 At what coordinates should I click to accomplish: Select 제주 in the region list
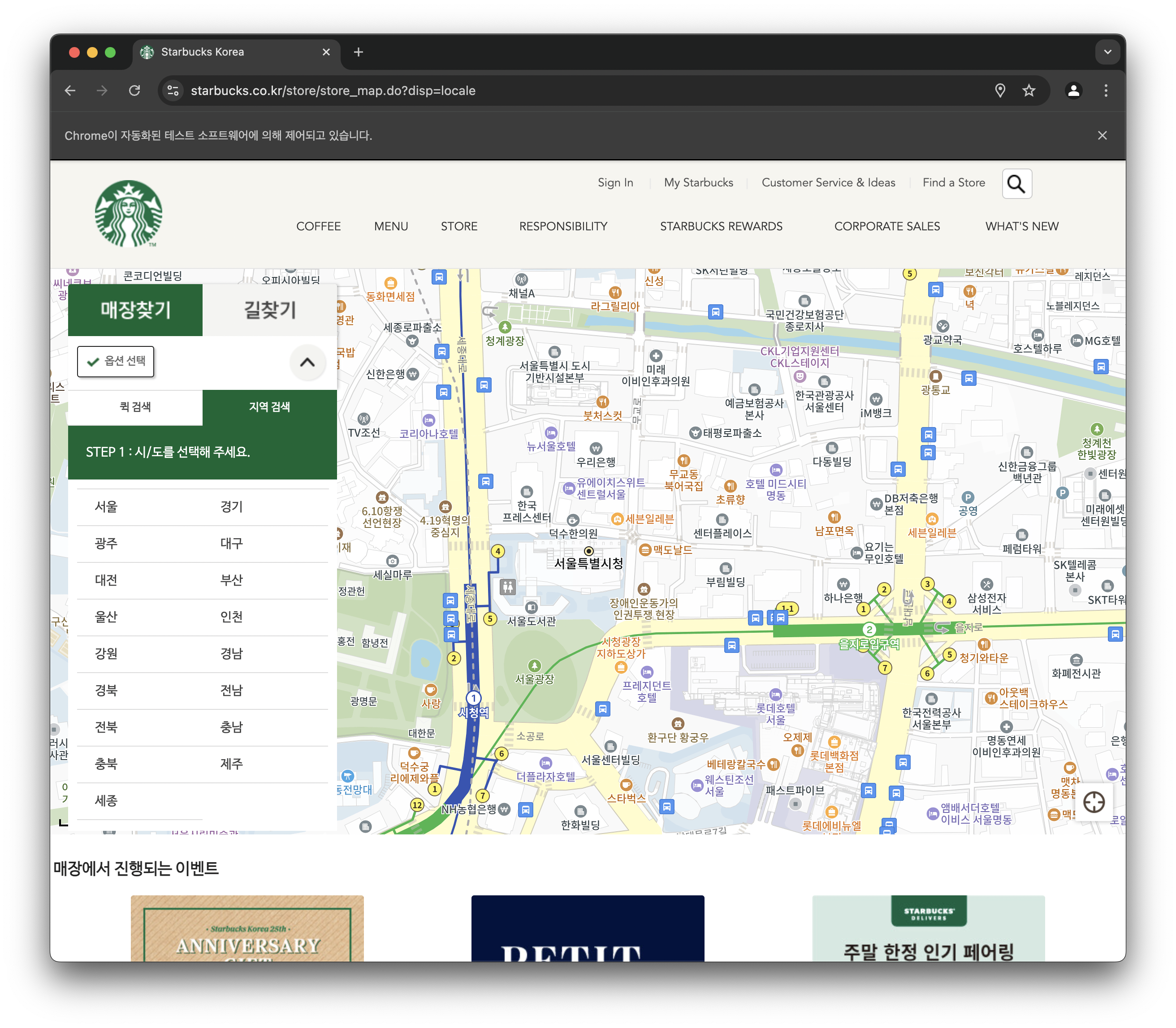click(x=232, y=764)
